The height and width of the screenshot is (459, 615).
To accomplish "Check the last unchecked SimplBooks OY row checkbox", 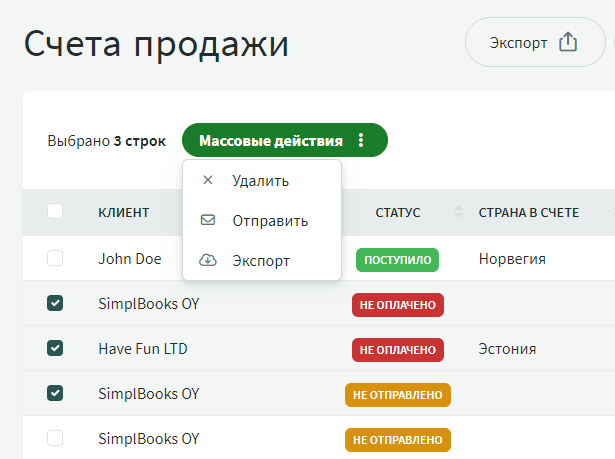I will click(55, 438).
